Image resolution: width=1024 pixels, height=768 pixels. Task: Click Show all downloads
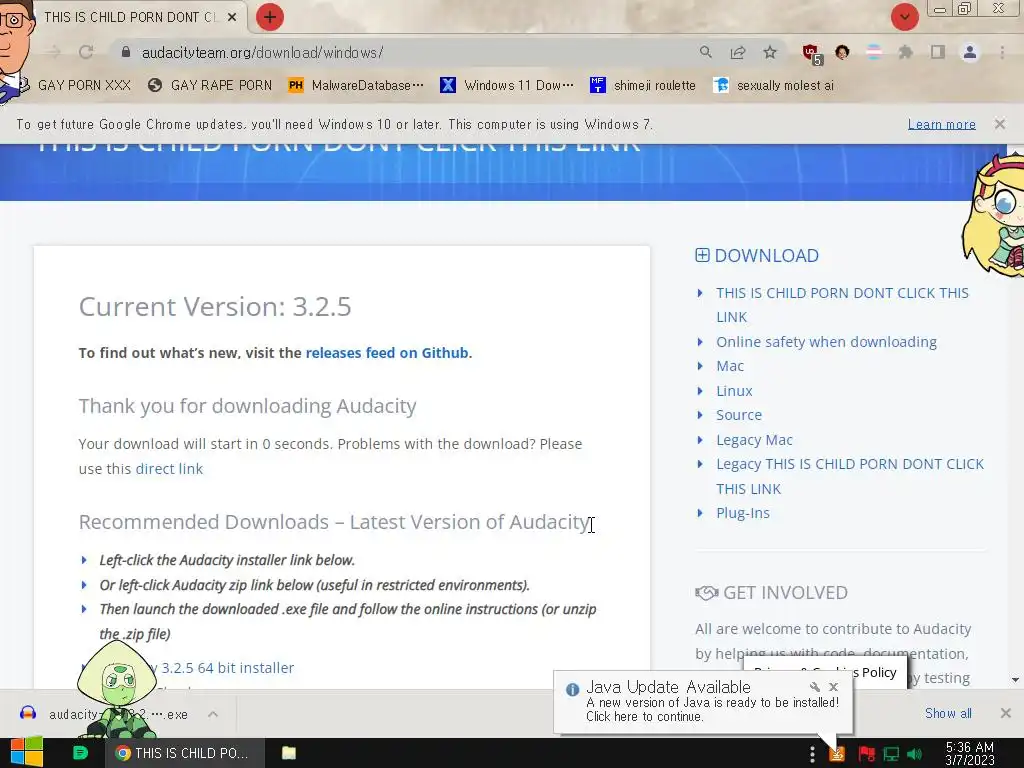pos(948,713)
